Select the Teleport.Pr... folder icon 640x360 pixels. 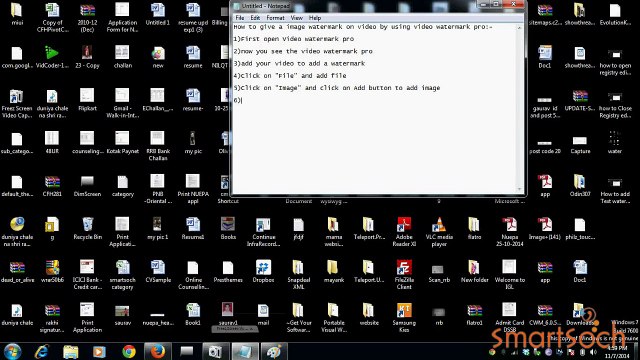[x=369, y=229]
